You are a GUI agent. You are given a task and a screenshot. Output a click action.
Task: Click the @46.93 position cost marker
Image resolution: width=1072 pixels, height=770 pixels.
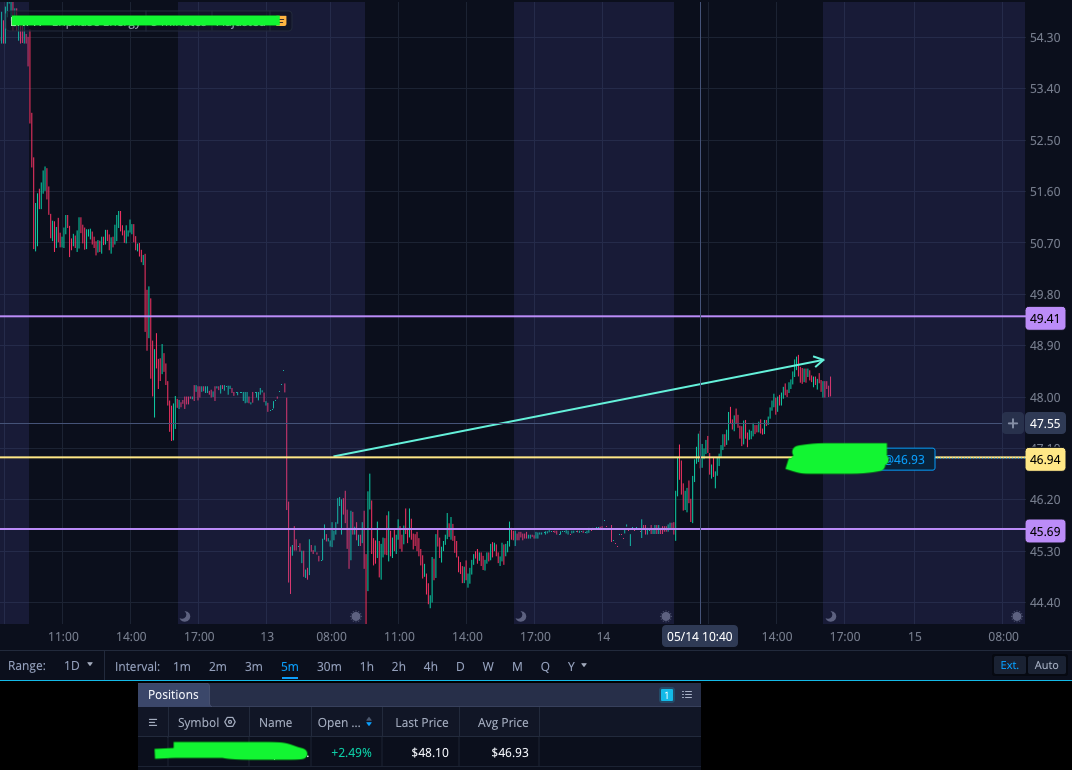[909, 460]
